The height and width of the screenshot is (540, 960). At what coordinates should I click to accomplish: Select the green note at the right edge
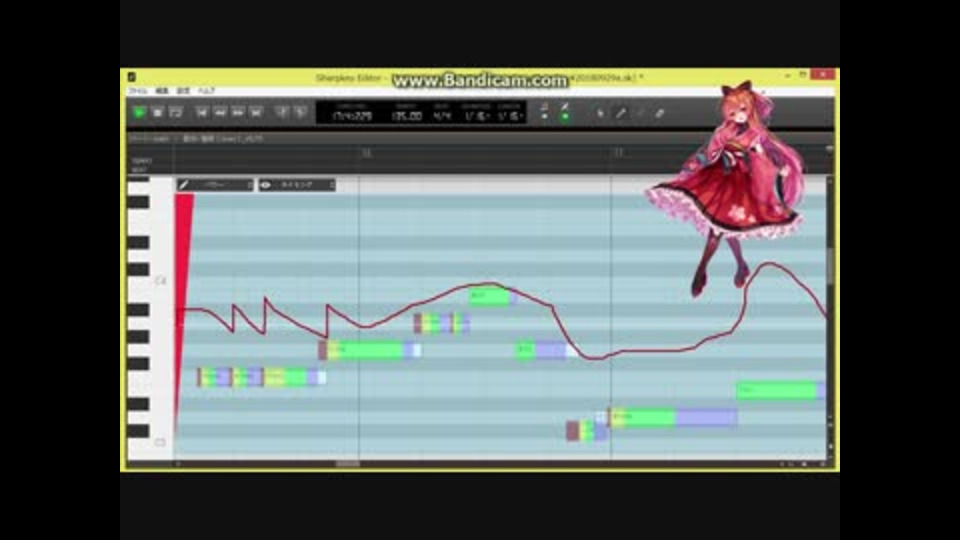(780, 390)
